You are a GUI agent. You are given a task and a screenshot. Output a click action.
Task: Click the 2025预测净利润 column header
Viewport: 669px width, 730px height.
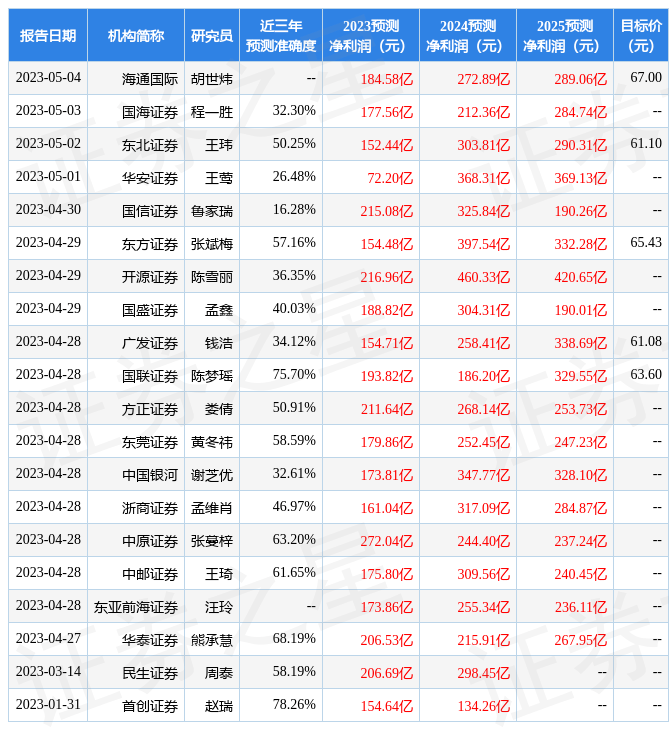pos(564,36)
